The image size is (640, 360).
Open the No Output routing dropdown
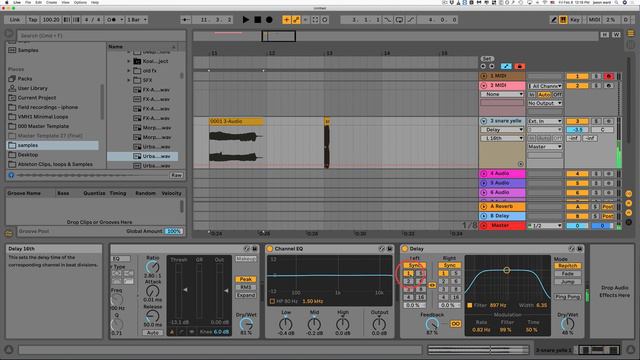[x=545, y=103]
